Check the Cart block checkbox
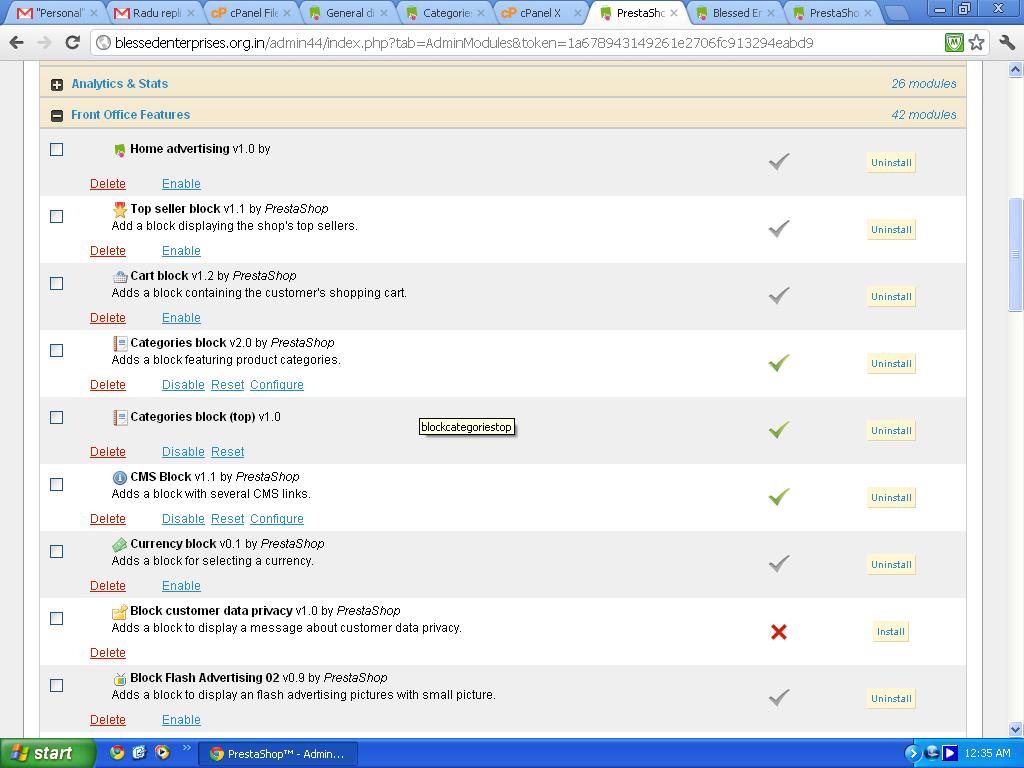Screen dimensions: 1024x768 [x=57, y=283]
